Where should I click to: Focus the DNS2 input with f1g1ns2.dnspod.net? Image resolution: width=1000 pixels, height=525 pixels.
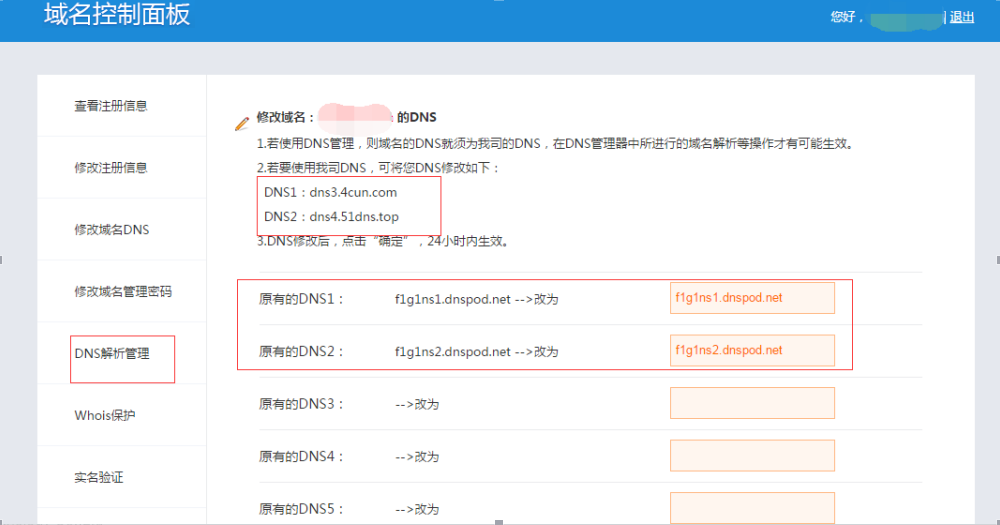pyautogui.click(x=752, y=350)
